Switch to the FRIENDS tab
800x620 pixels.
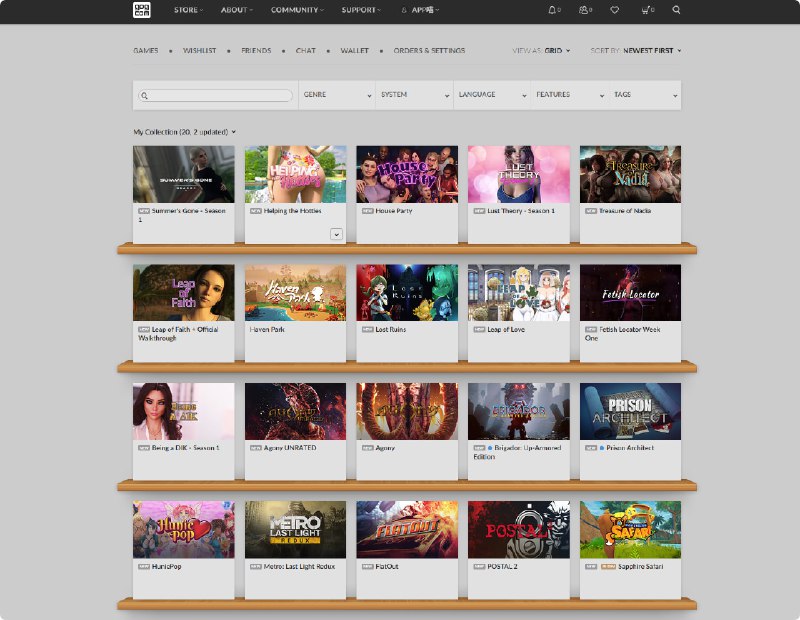pyautogui.click(x=256, y=51)
